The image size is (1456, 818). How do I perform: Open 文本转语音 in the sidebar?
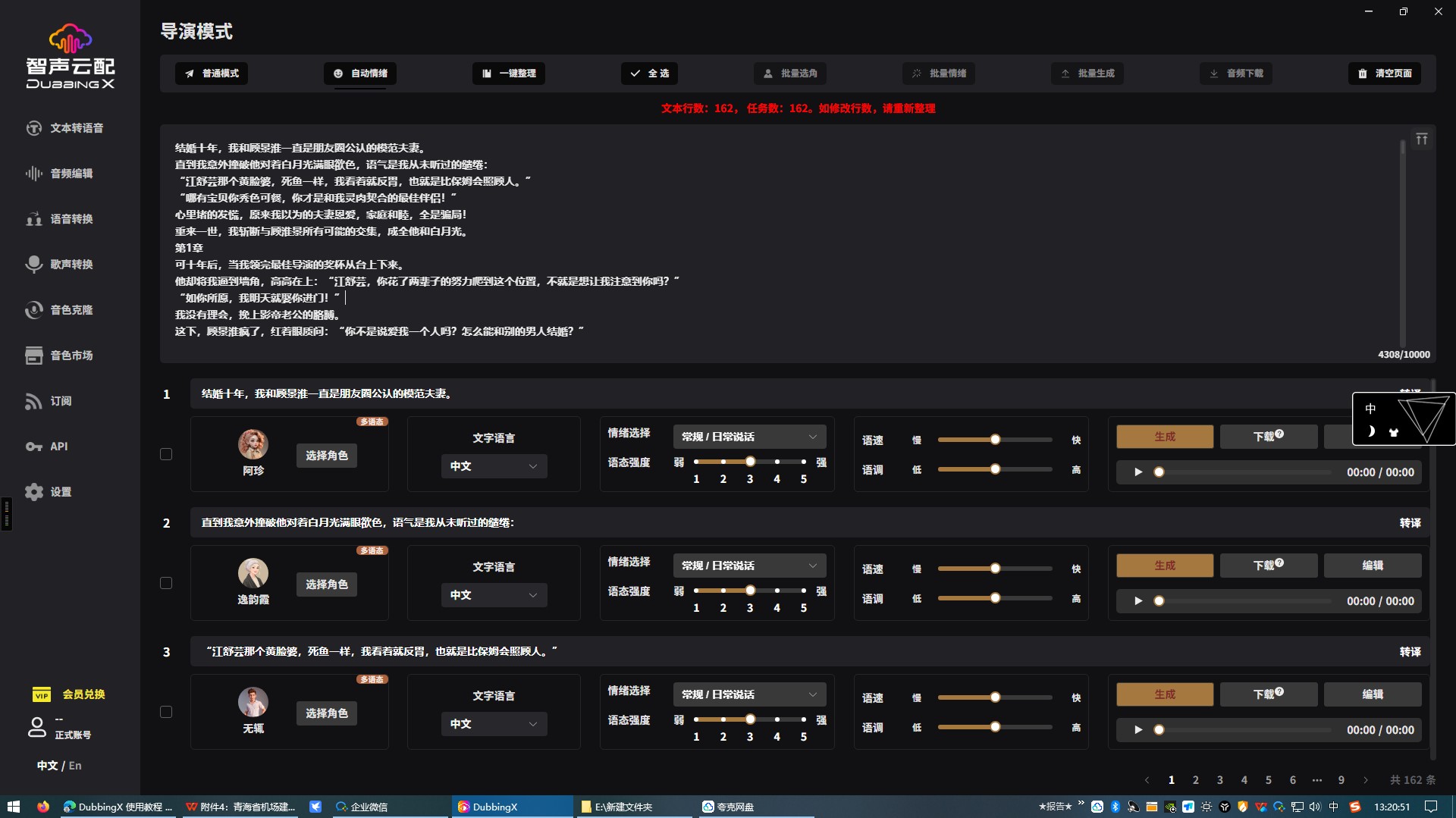point(65,128)
